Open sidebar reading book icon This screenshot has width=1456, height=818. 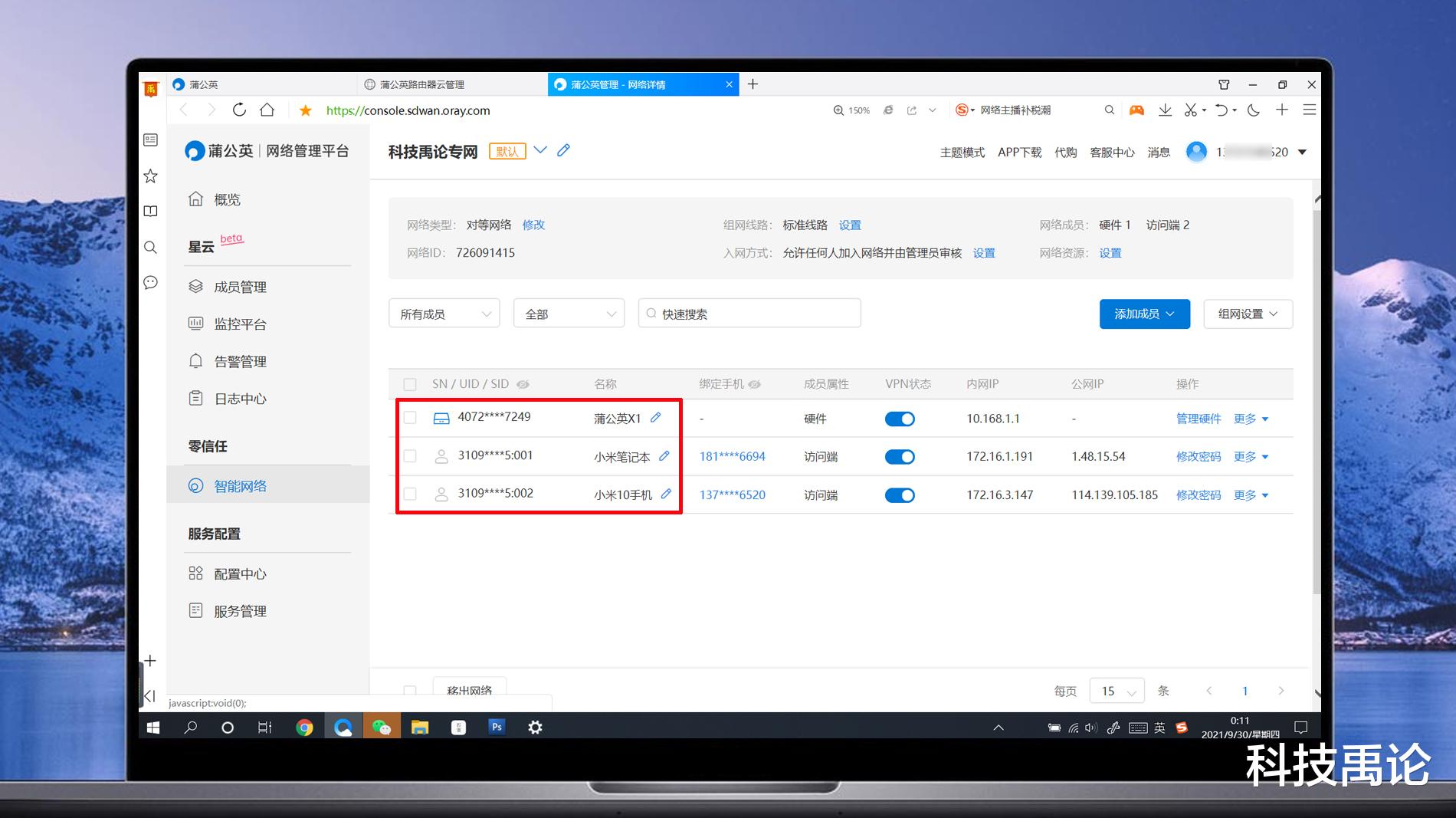[150, 212]
